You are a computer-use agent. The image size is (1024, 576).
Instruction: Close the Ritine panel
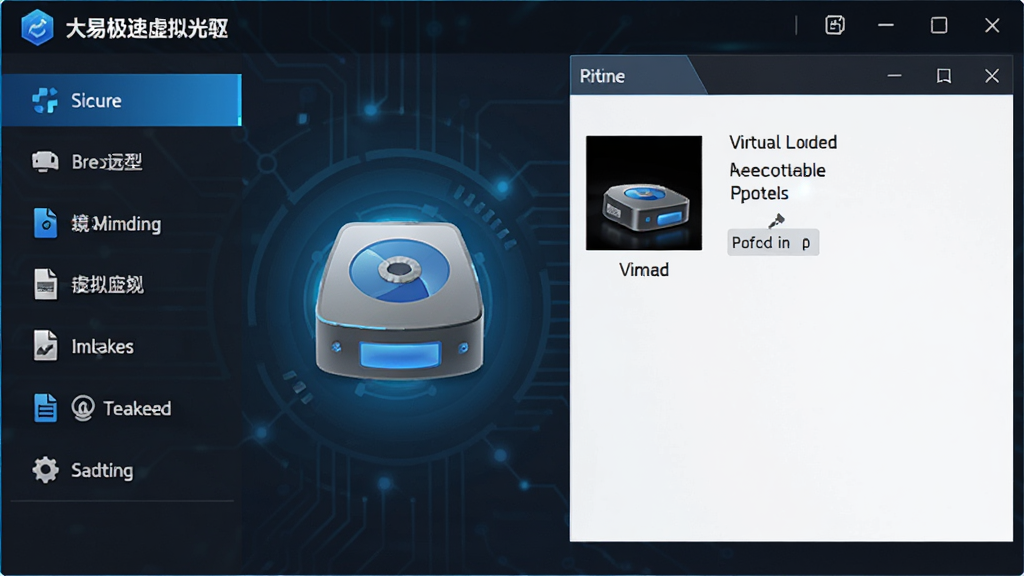pyautogui.click(x=992, y=76)
